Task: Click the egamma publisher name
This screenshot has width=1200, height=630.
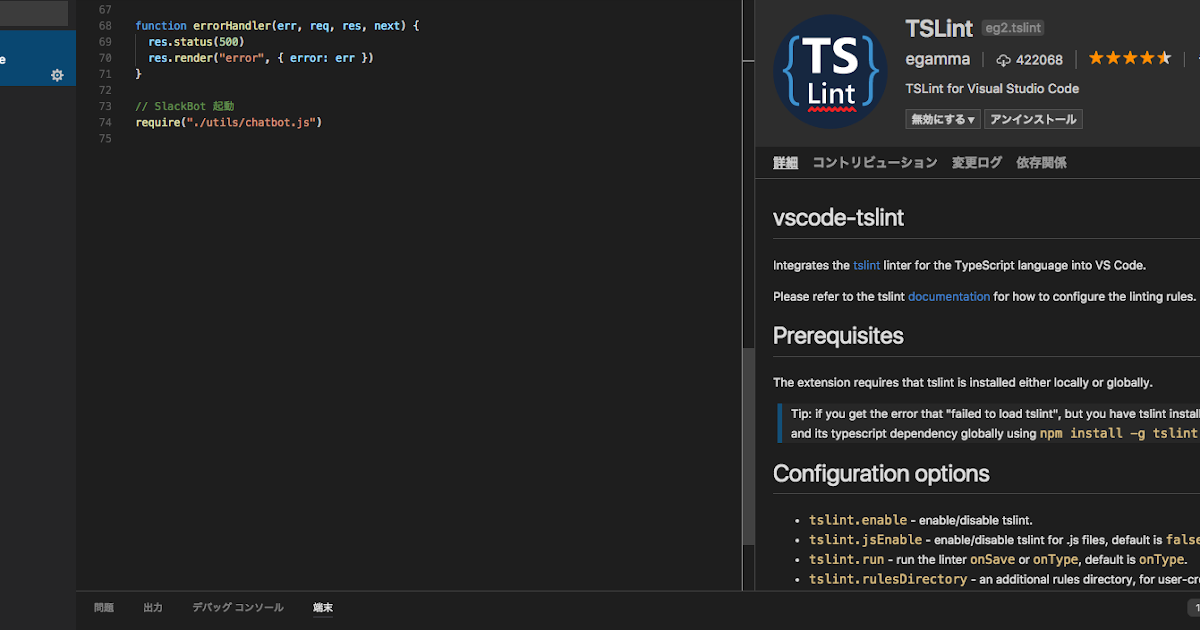Action: pyautogui.click(x=937, y=59)
